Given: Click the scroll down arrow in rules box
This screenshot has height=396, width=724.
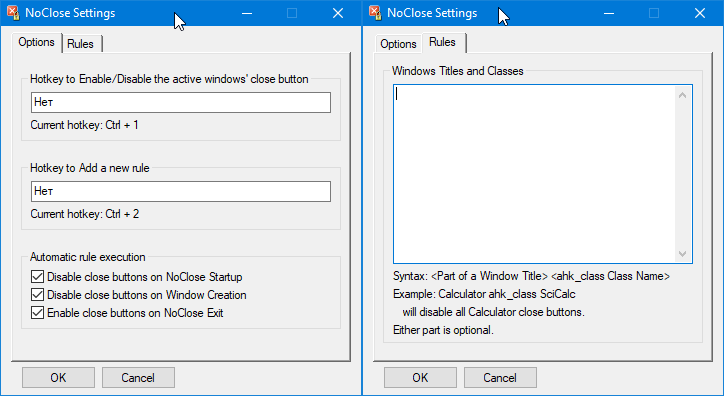Looking at the screenshot, I should [x=682, y=253].
